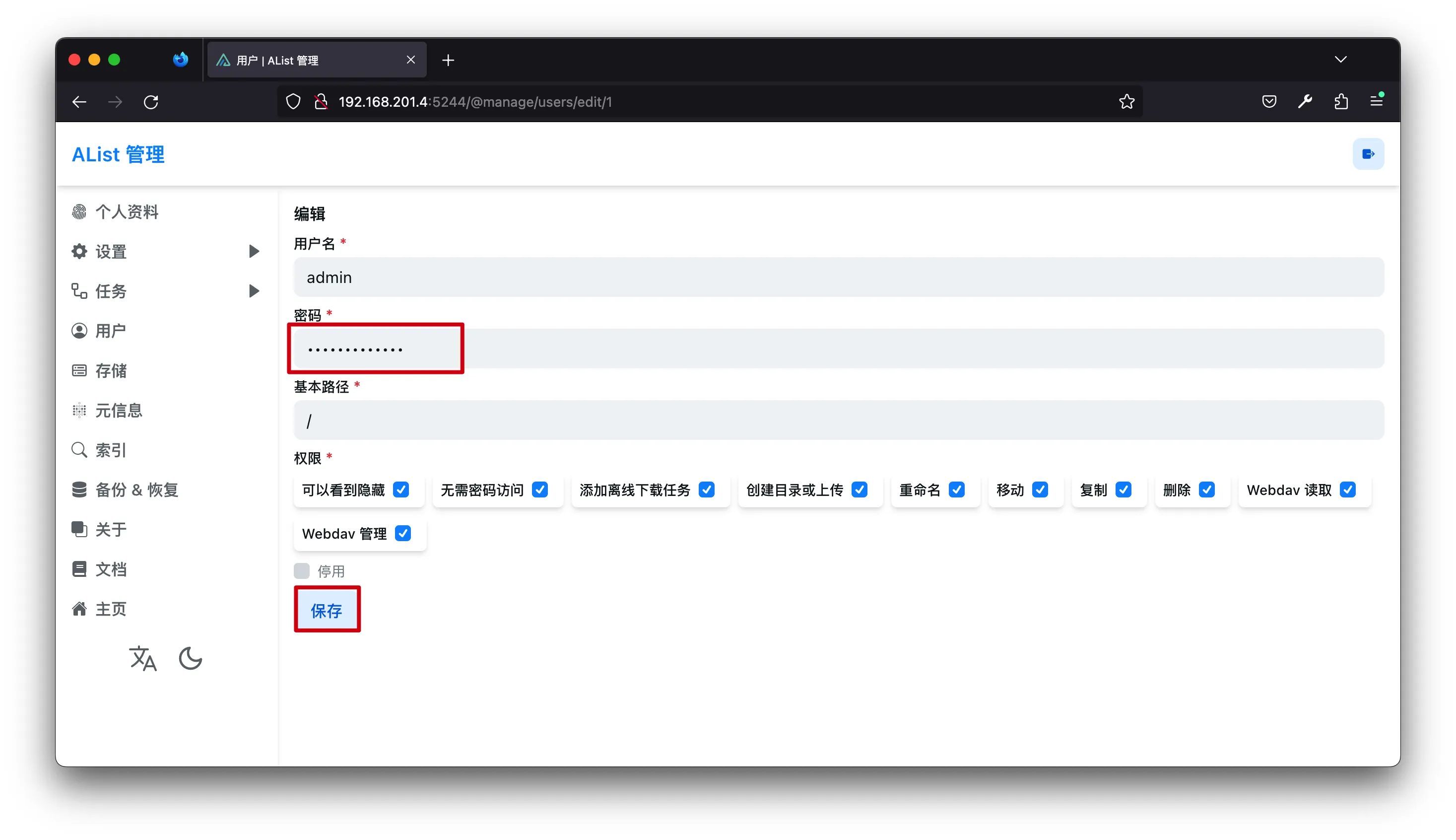
Task: Go back with the browser back arrow
Action: click(79, 102)
